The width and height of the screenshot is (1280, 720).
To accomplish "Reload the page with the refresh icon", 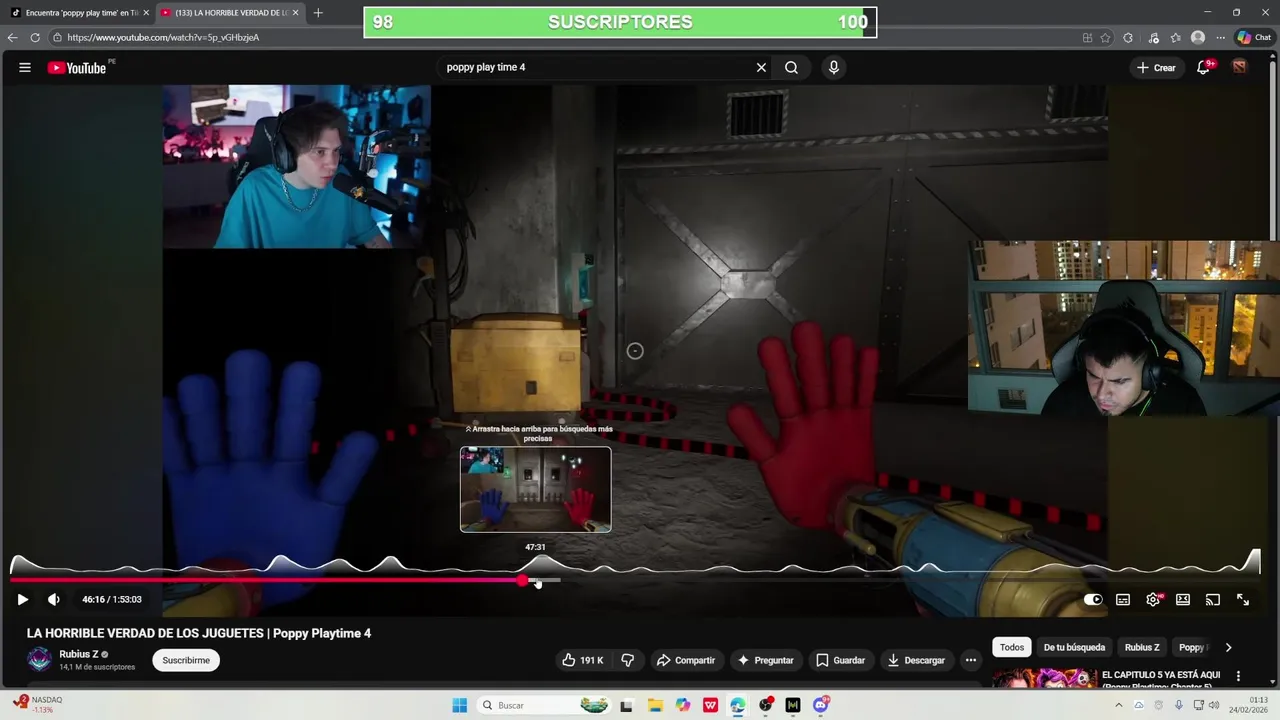I will pos(35,37).
